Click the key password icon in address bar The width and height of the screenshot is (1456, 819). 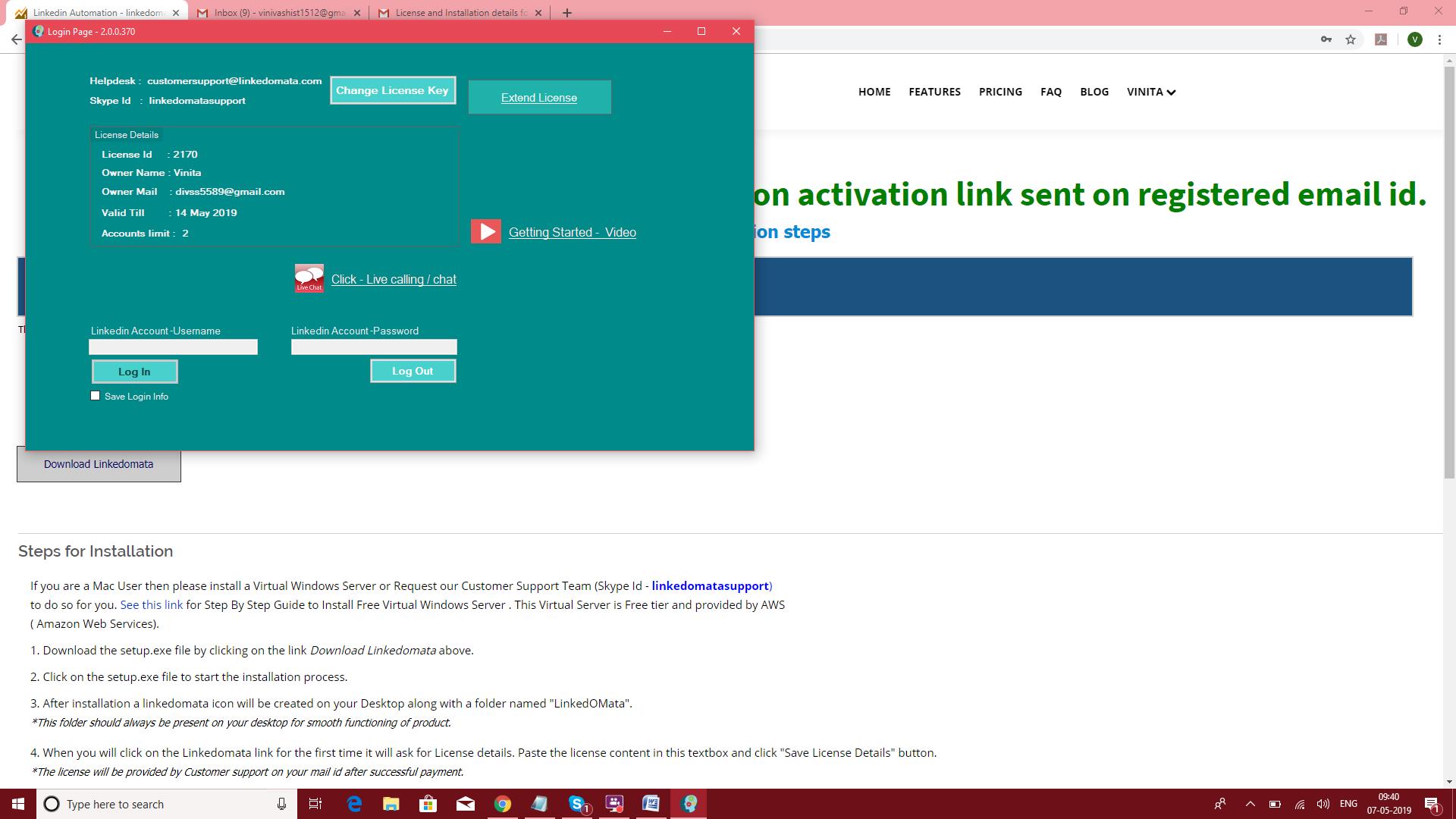pyautogui.click(x=1326, y=39)
